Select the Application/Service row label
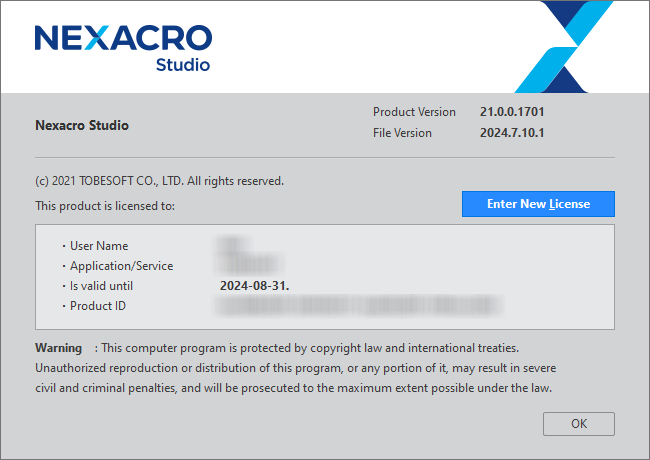Viewport: 650px width, 460px height. pyautogui.click(x=121, y=266)
